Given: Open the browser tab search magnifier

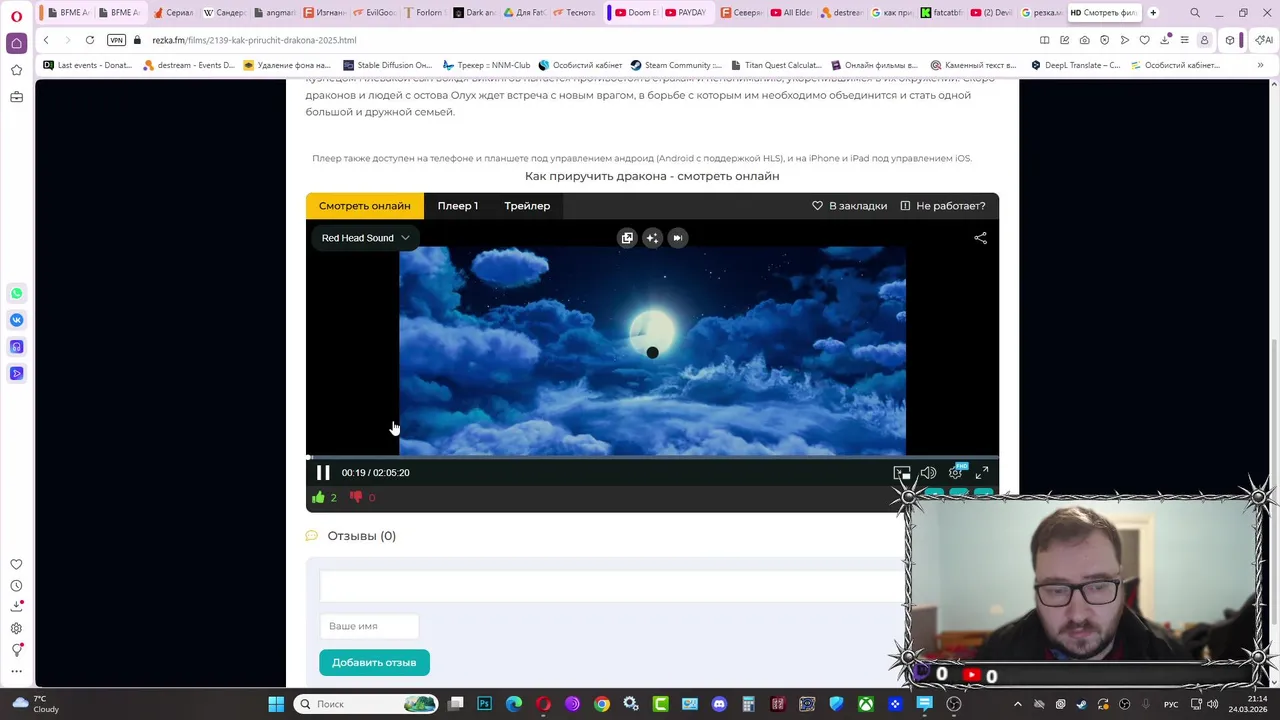Looking at the screenshot, I should [1195, 13].
